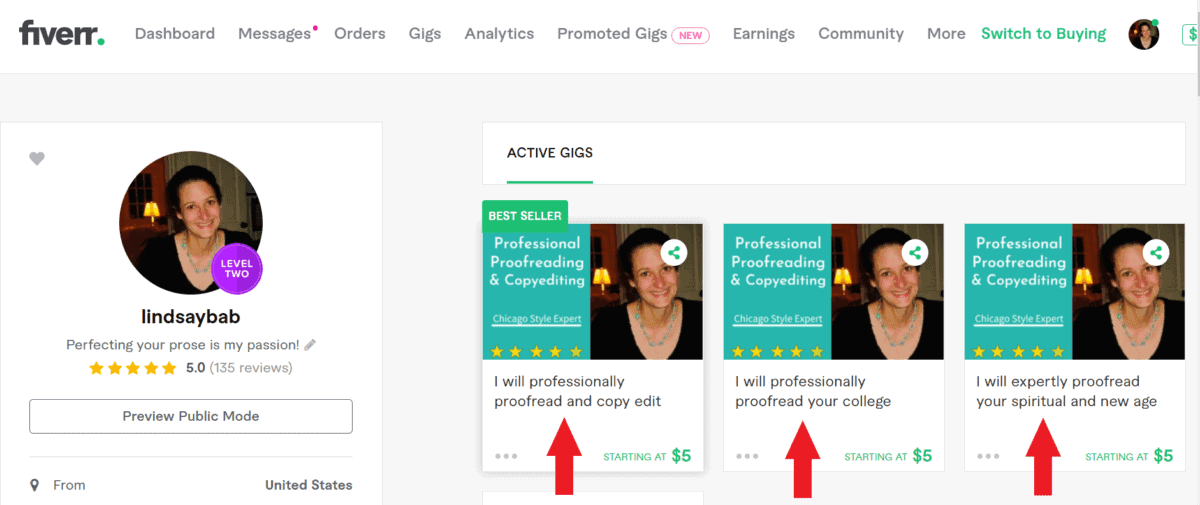Open three-dot menu on copy edit gig

pos(506,456)
